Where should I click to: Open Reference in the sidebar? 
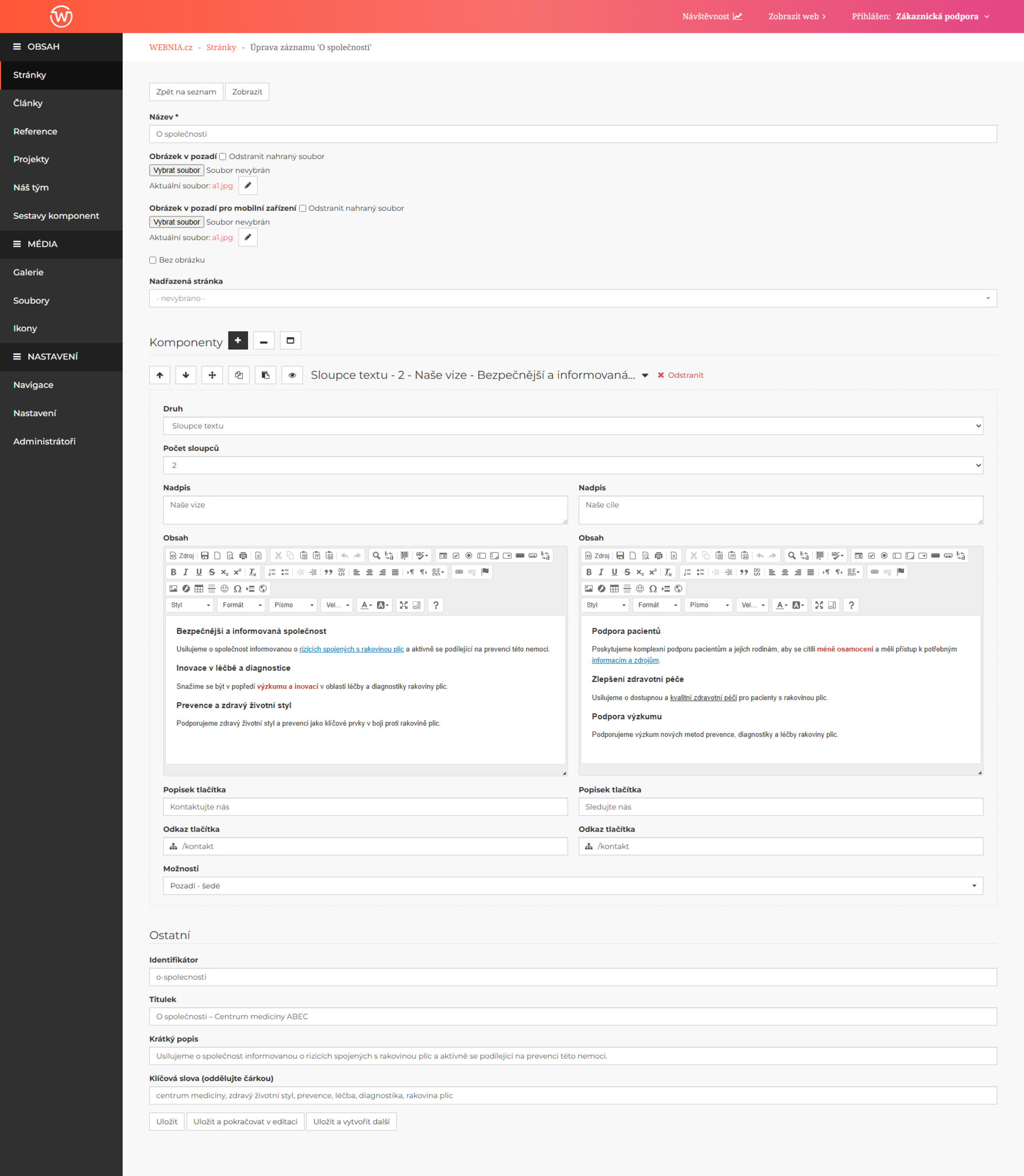pyautogui.click(x=61, y=131)
